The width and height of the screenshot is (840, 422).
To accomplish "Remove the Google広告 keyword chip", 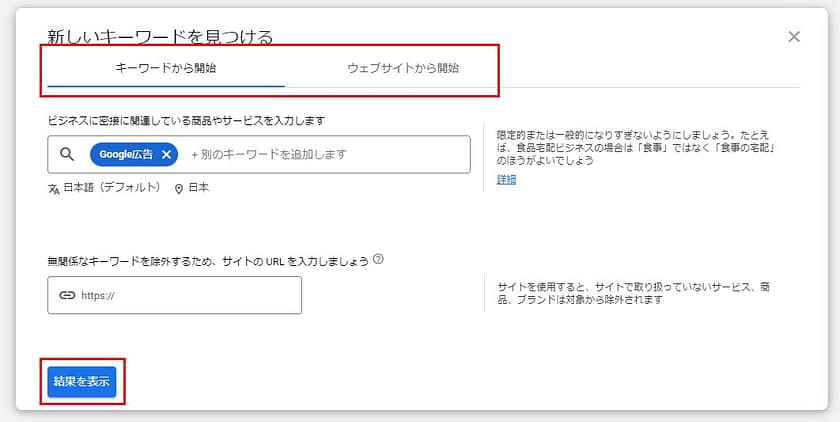I will click(x=167, y=154).
